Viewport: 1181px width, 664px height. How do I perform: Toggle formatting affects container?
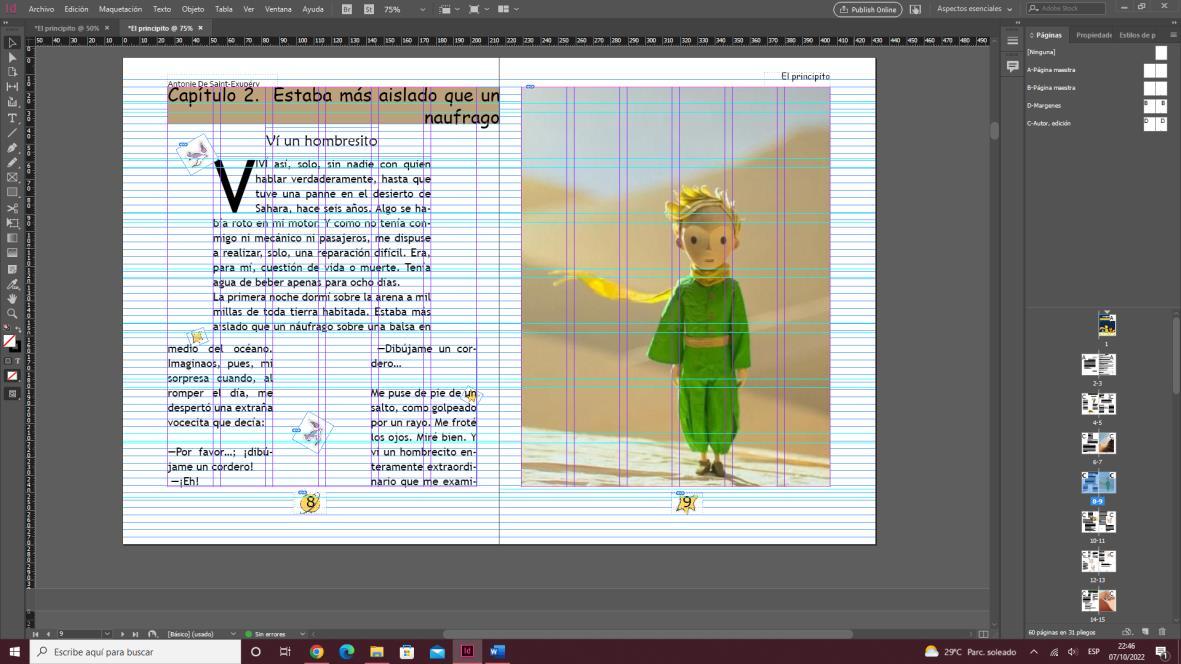(8, 361)
